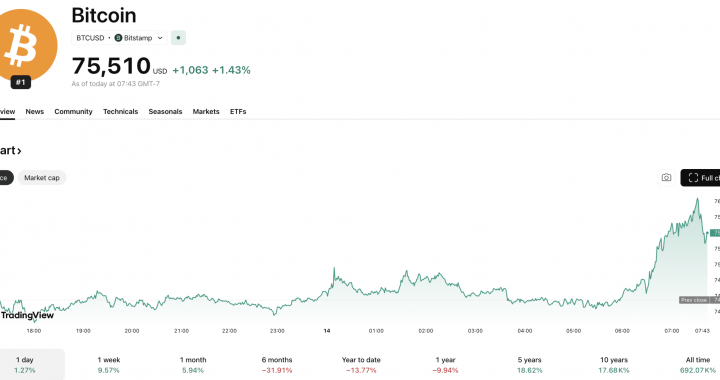Screen dimensions: 720x380
Task: Open the ETFs tab
Action: (238, 112)
